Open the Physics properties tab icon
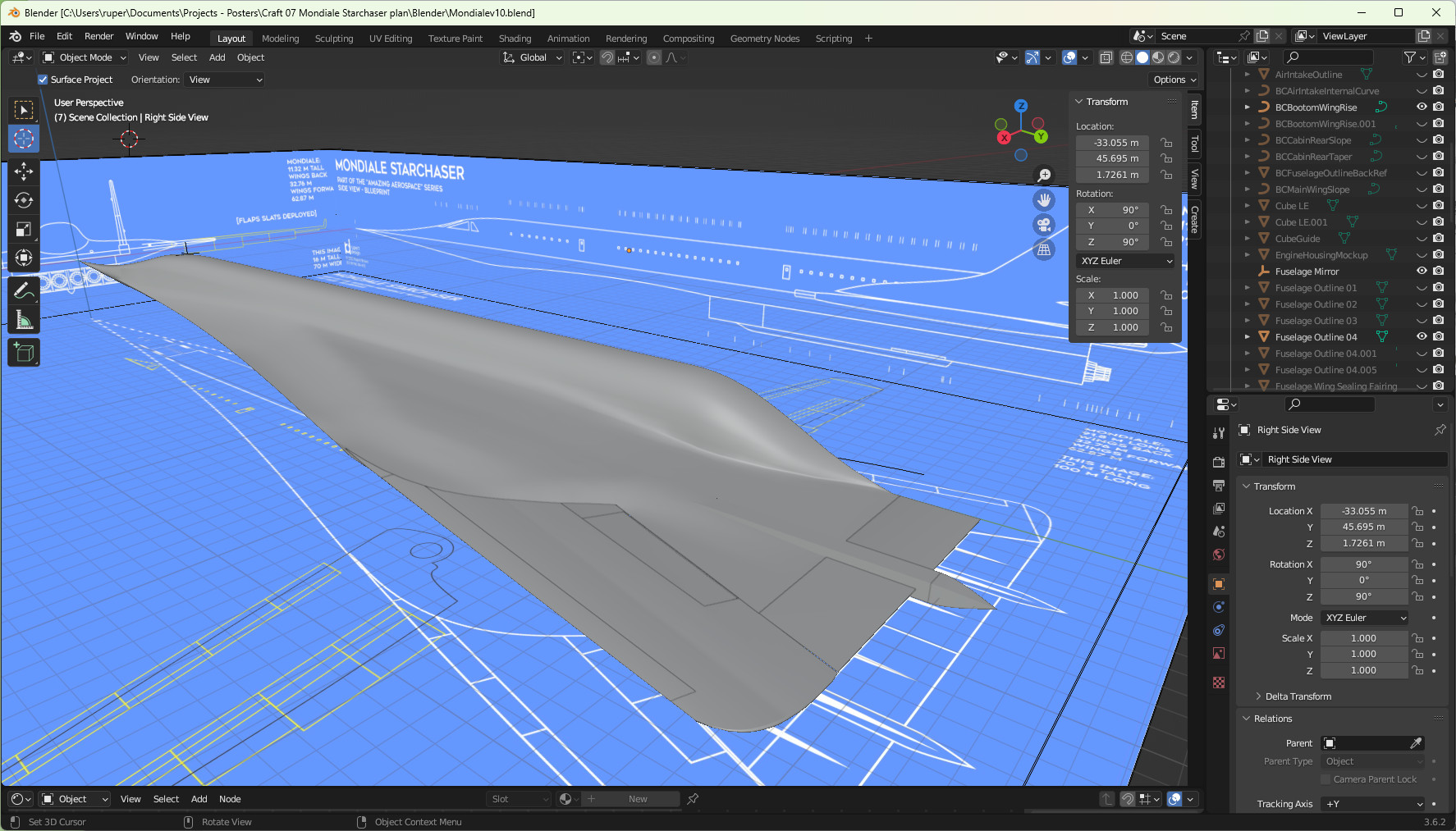Image resolution: width=1456 pixels, height=831 pixels. pyautogui.click(x=1219, y=607)
